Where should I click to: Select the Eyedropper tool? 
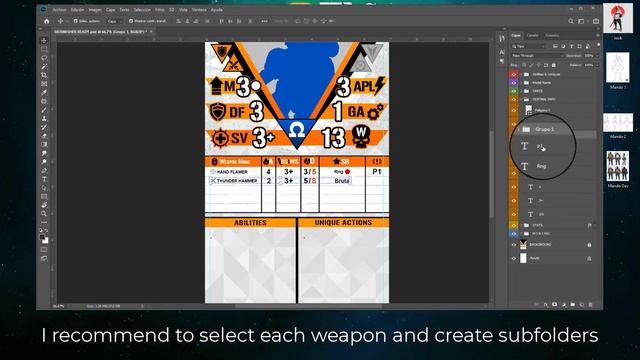(x=44, y=93)
